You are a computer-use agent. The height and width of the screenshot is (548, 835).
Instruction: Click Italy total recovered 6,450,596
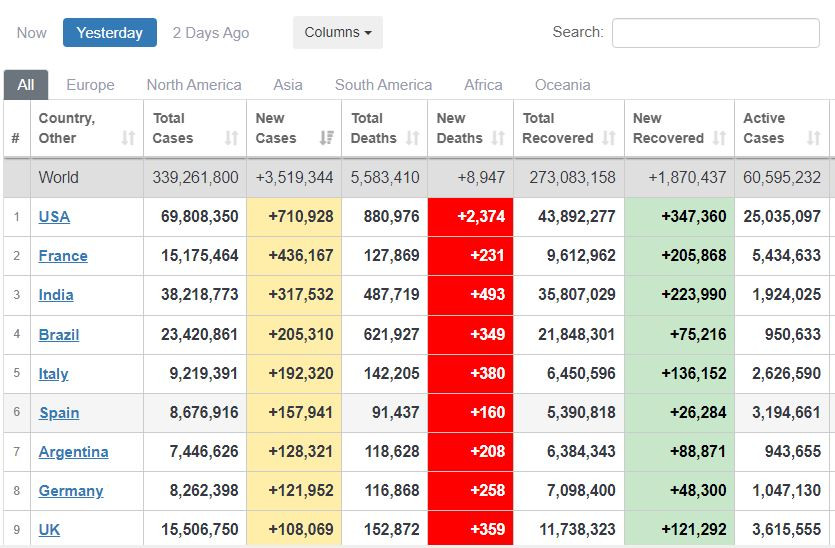coord(581,373)
